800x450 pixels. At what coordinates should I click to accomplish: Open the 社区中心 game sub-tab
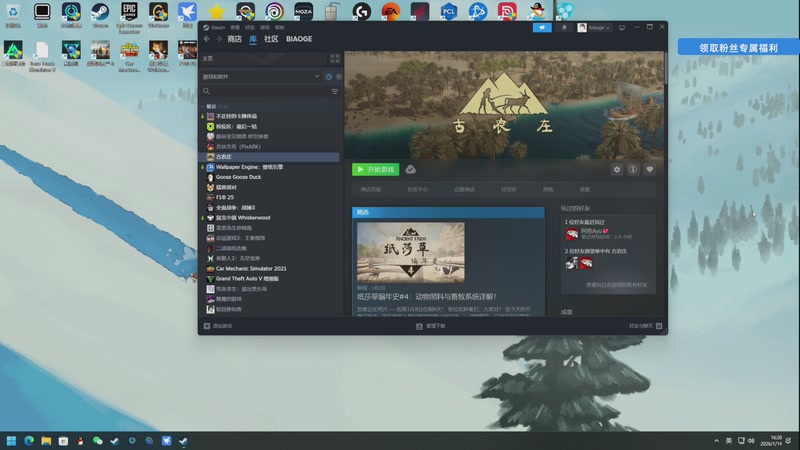pyautogui.click(x=417, y=189)
